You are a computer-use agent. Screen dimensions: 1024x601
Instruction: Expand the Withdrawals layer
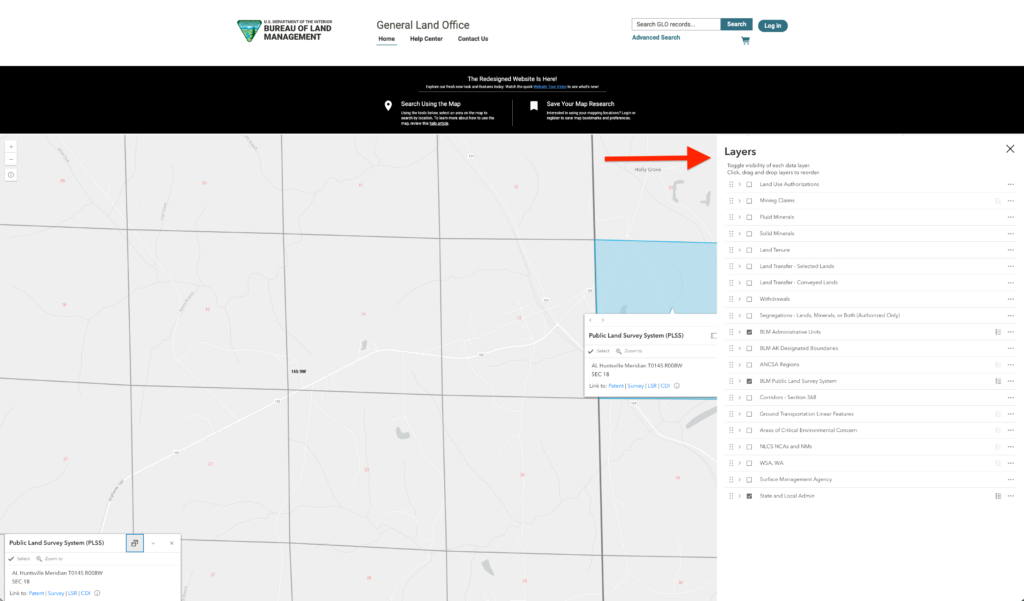(740, 299)
